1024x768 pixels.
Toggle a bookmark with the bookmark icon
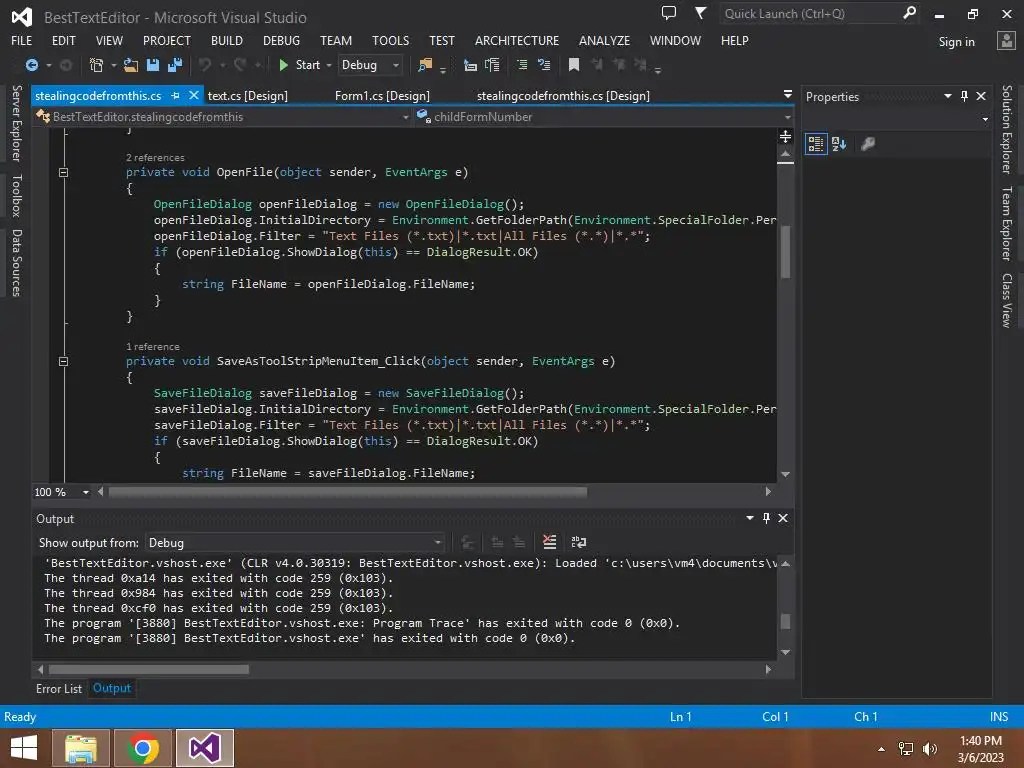click(x=574, y=65)
